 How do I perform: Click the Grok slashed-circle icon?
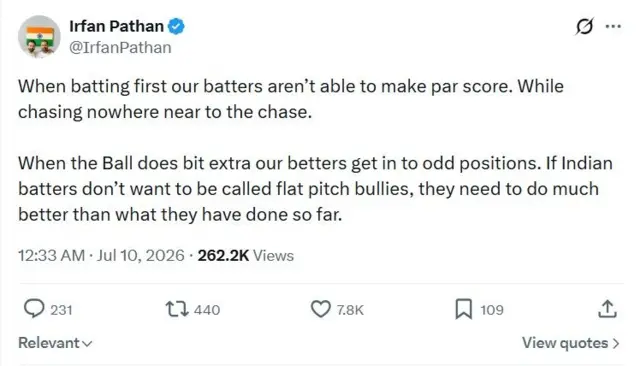pyautogui.click(x=584, y=27)
